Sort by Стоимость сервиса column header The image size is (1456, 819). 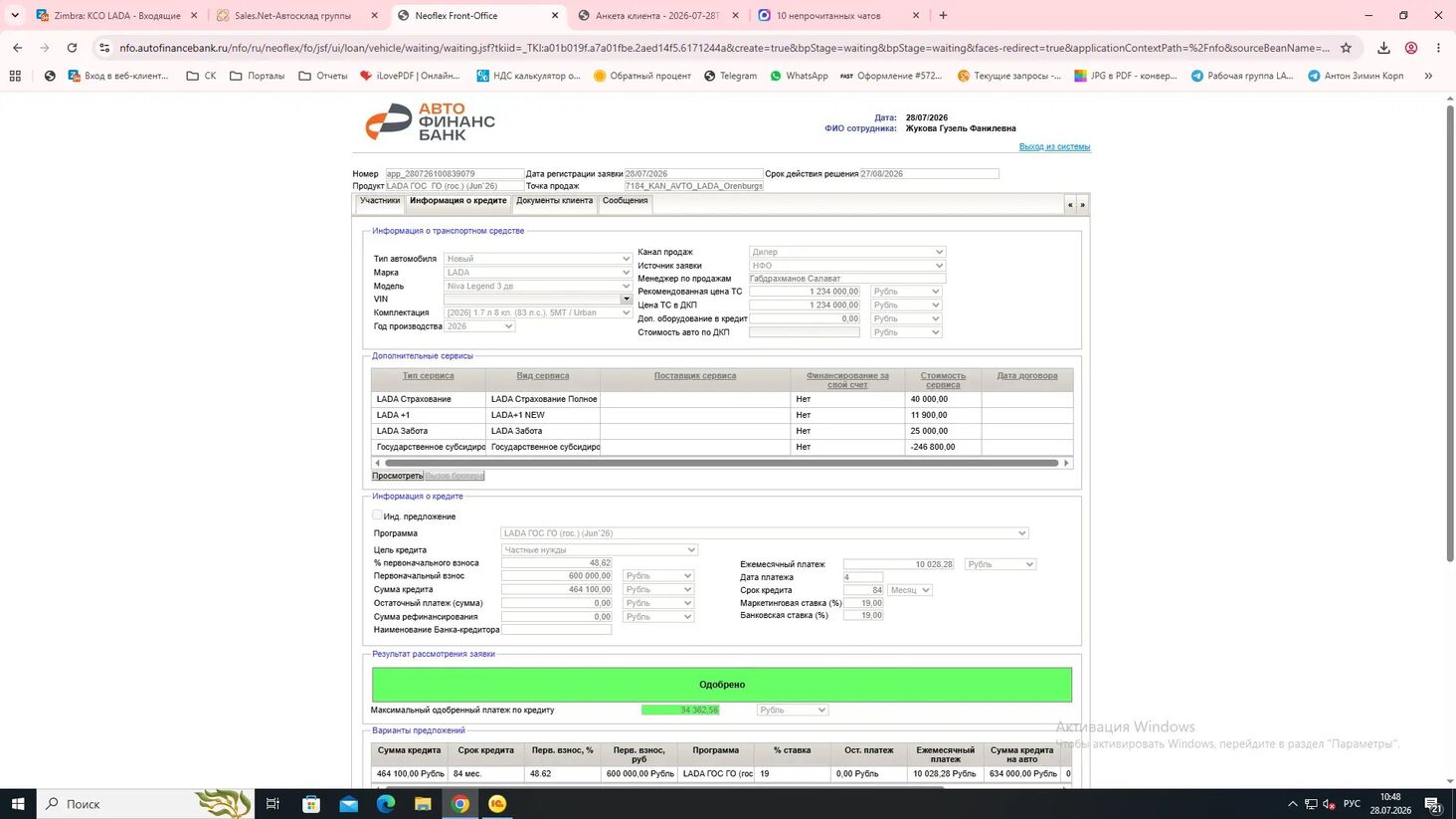click(x=943, y=380)
